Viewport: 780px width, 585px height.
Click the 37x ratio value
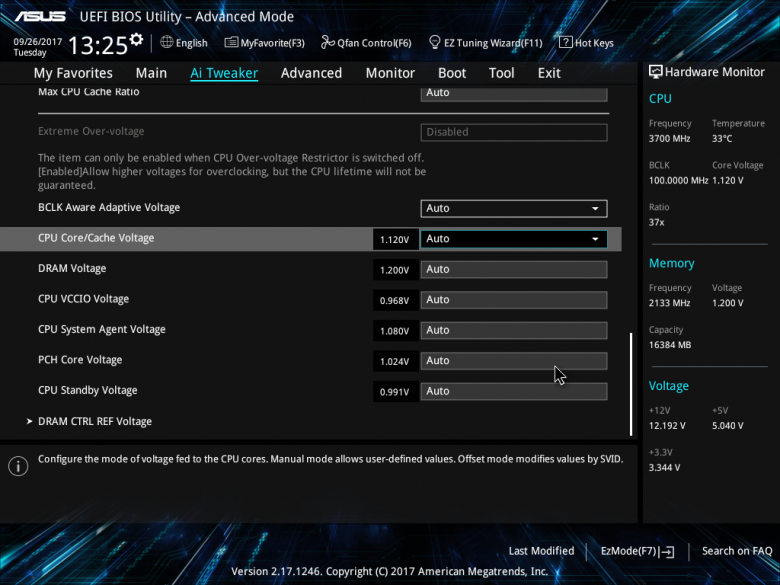click(657, 222)
